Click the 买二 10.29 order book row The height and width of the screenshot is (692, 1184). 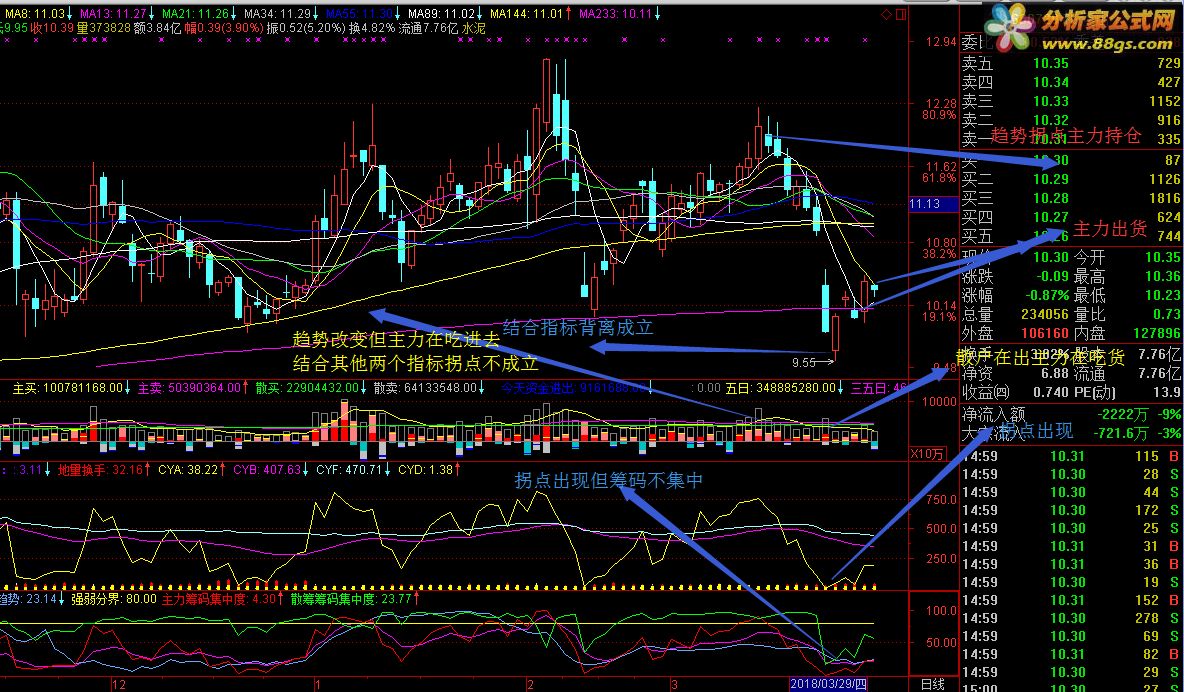1071,179
